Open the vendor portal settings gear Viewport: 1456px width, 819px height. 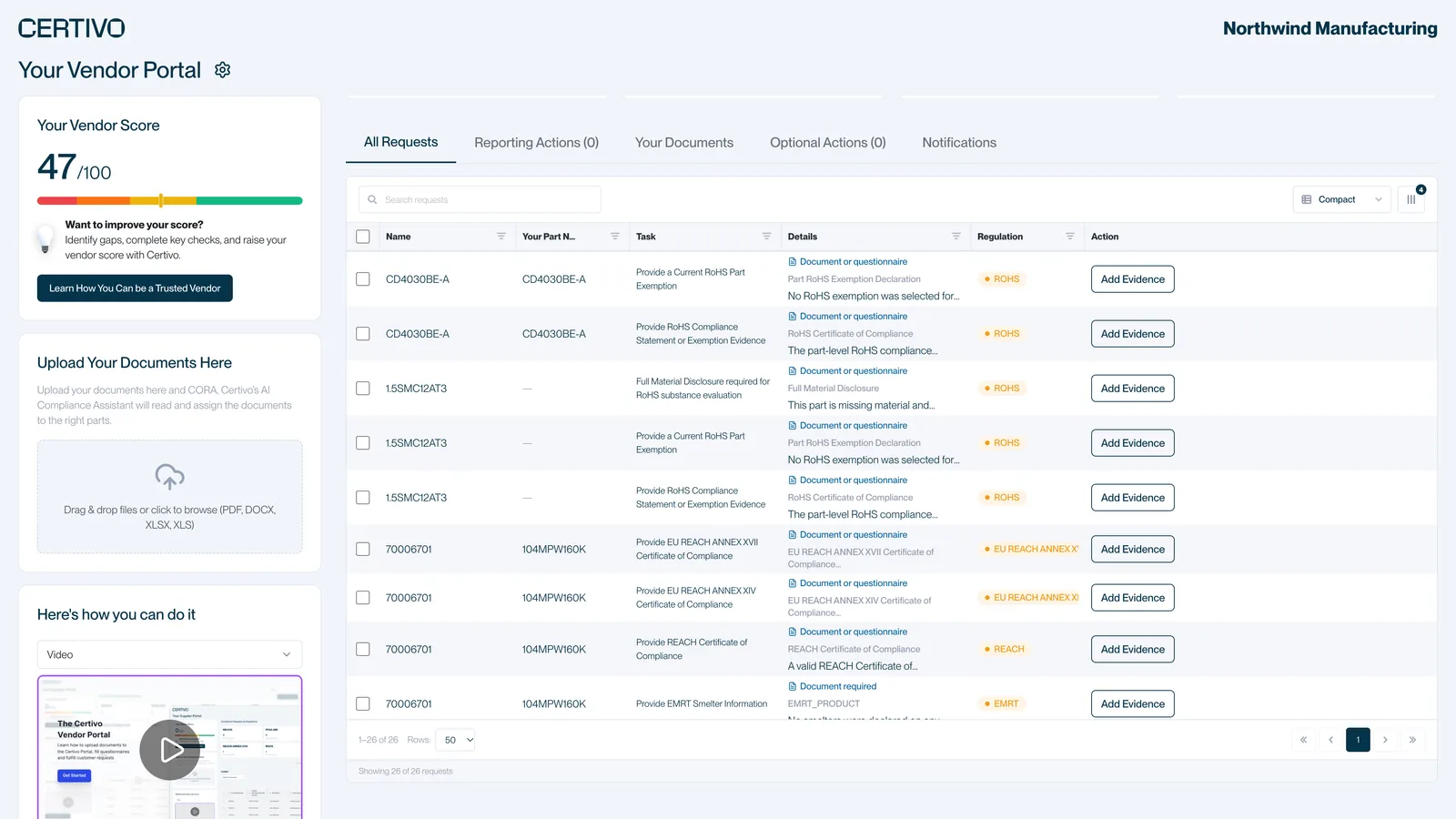pos(223,70)
